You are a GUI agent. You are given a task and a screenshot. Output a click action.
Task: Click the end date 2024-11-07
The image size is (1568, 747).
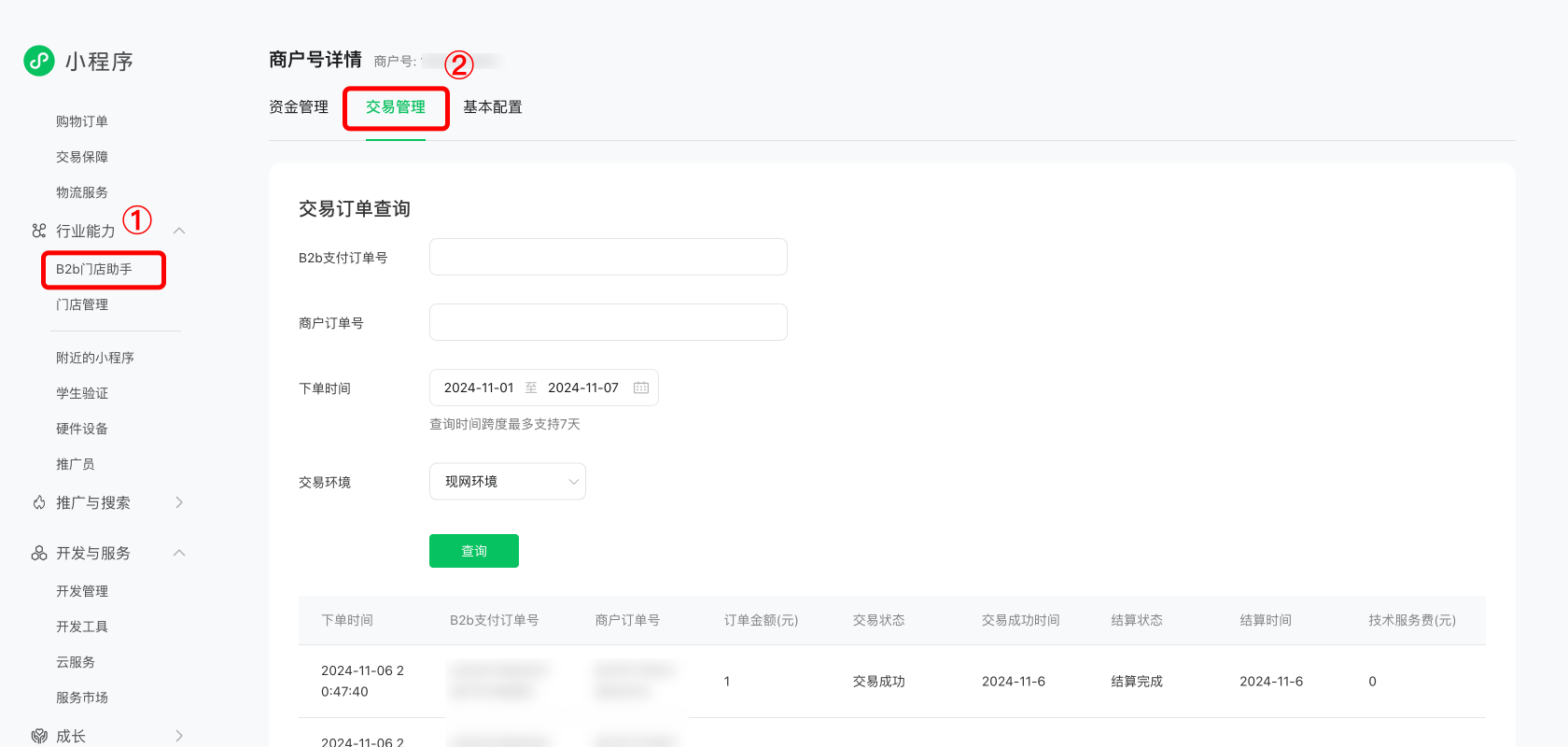[583, 388]
